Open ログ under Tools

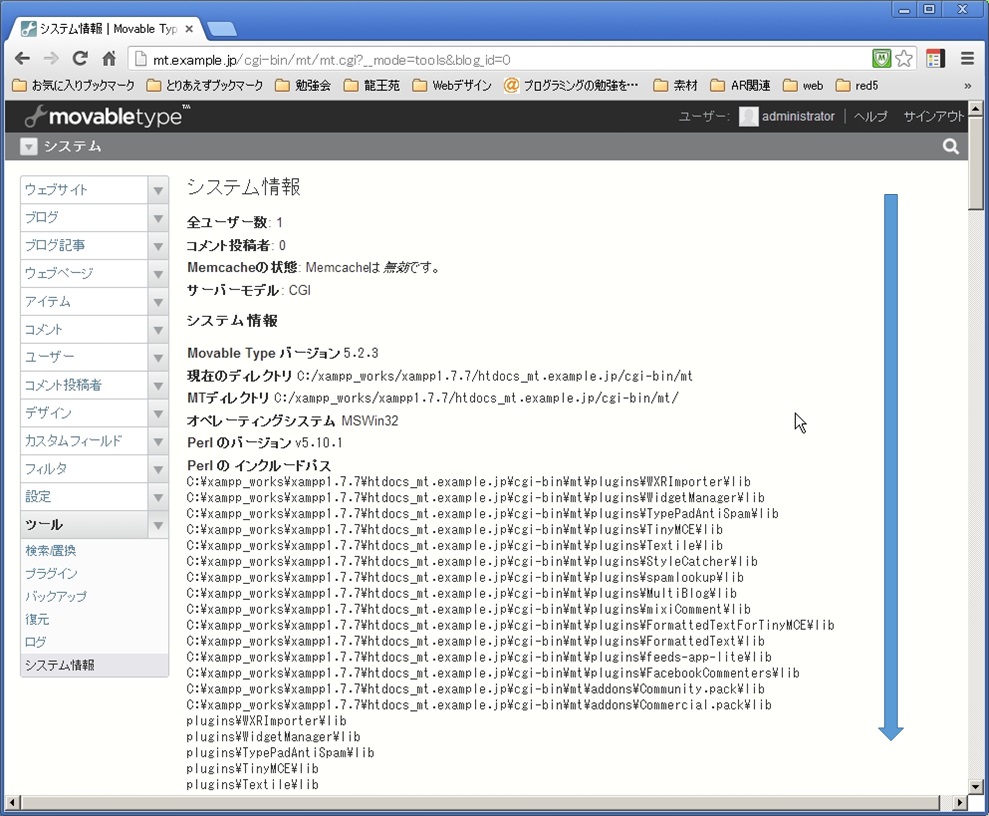click(x=35, y=642)
